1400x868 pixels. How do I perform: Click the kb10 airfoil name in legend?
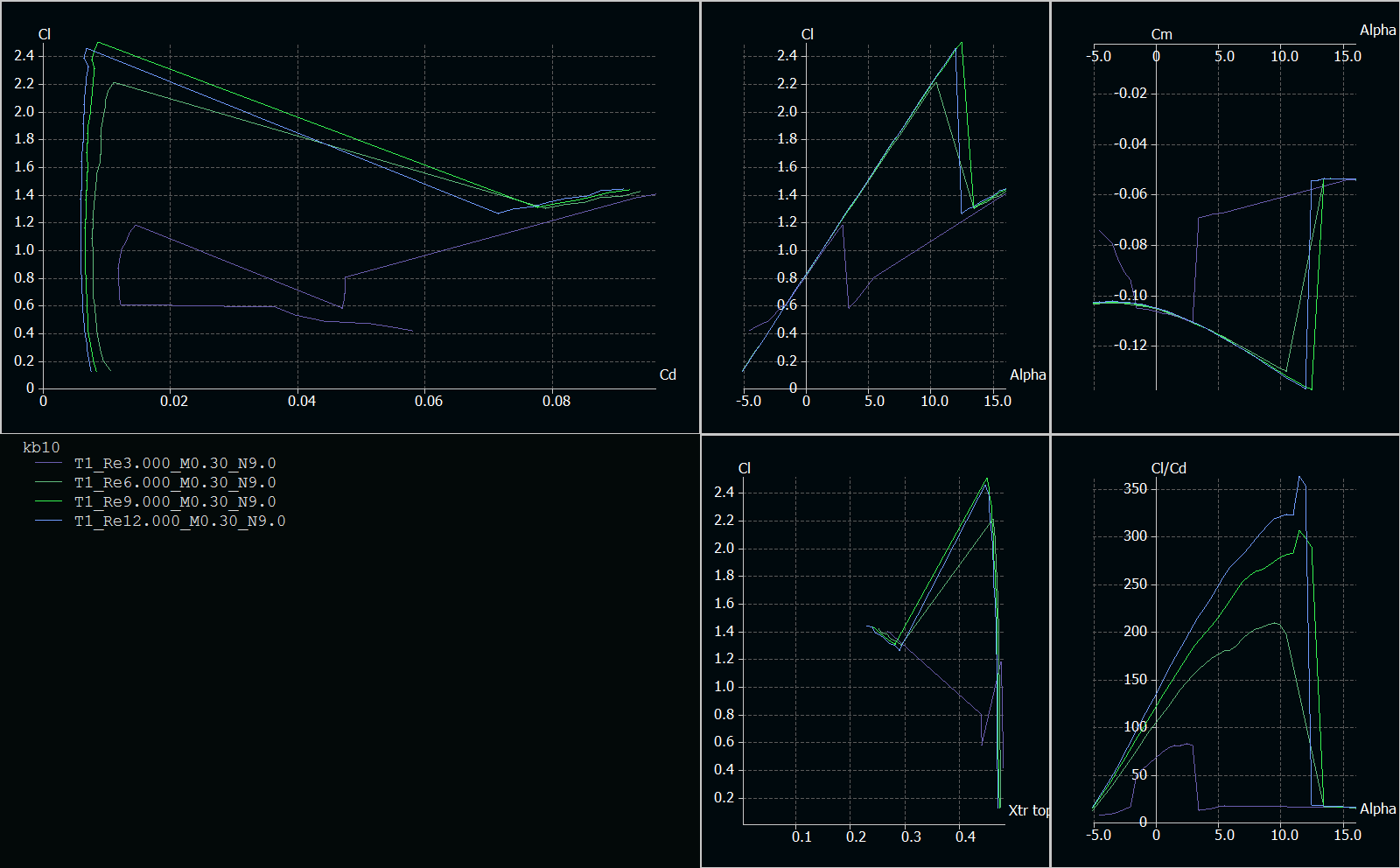pos(41,447)
